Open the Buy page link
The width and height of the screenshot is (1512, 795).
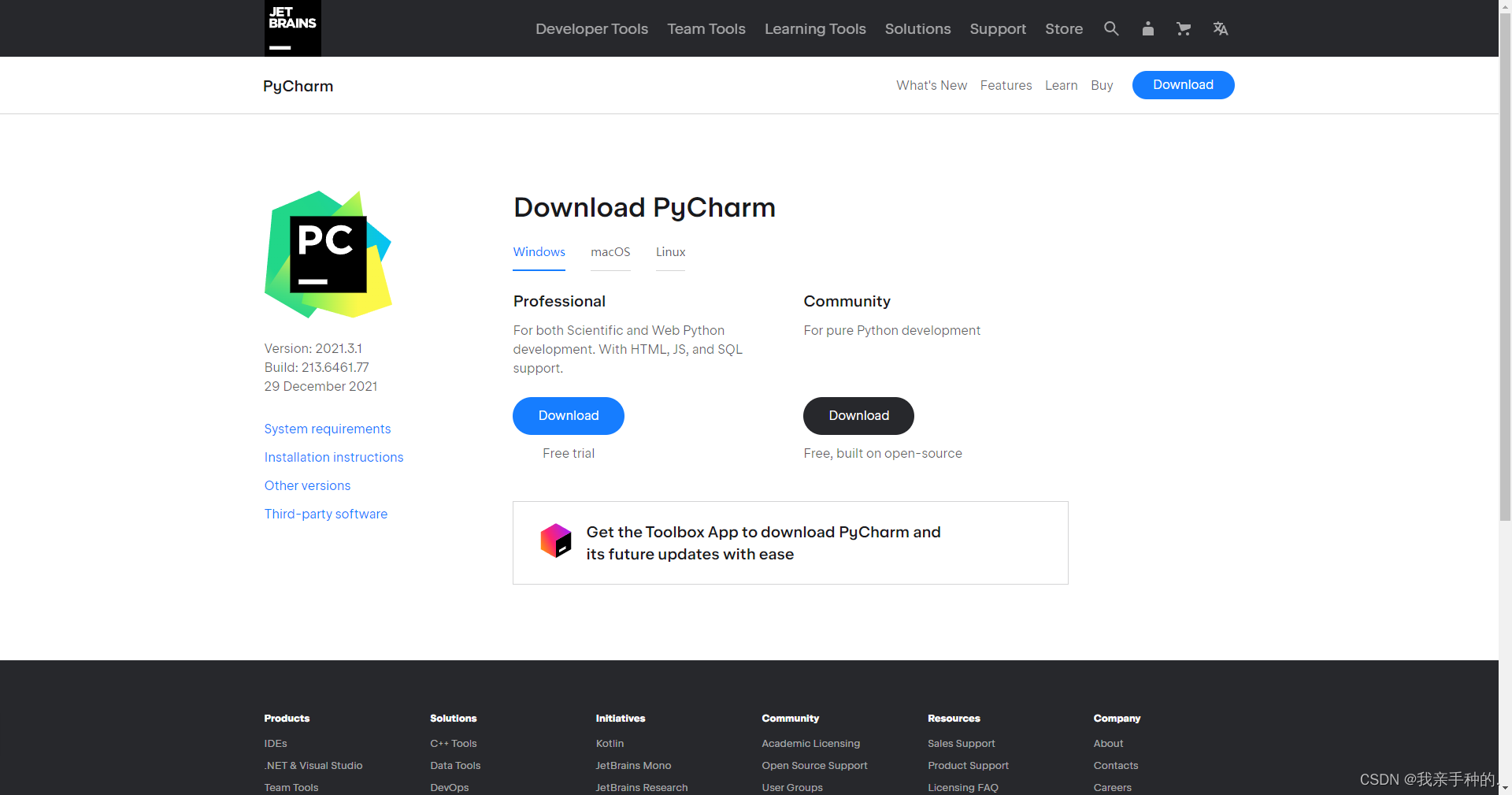(1102, 85)
